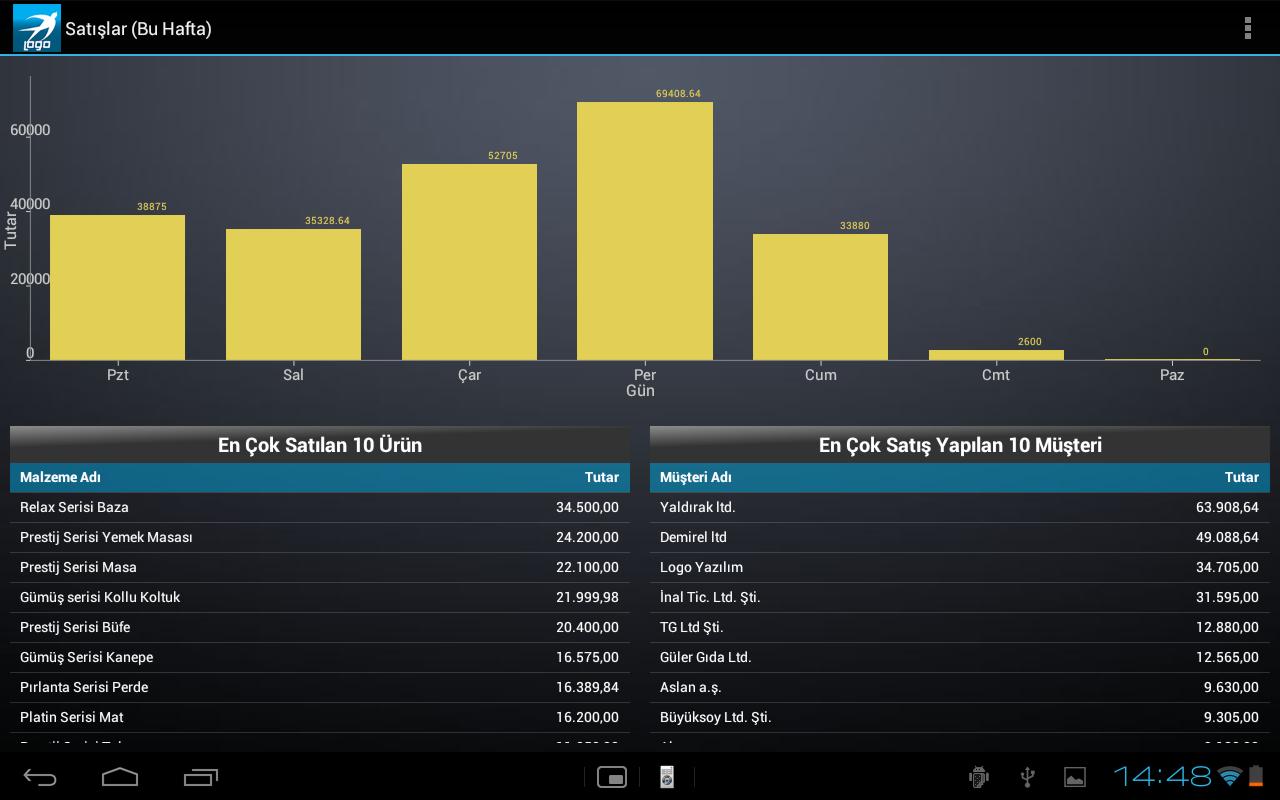Tap the Wi-Fi signal status icon
This screenshot has width=1280, height=800.
point(1230,776)
